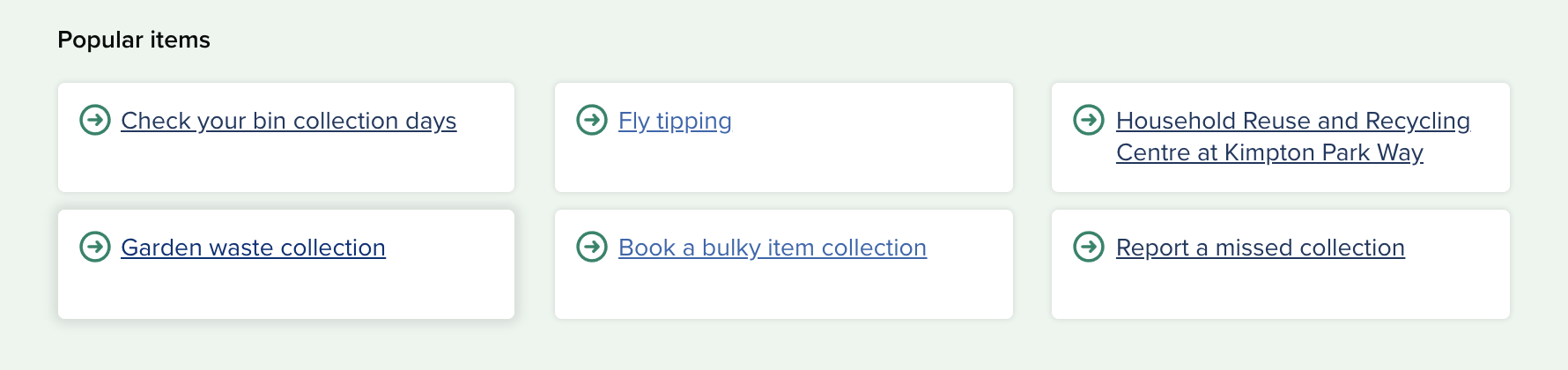Click the arrow icon next to Fly tipping

(x=592, y=119)
